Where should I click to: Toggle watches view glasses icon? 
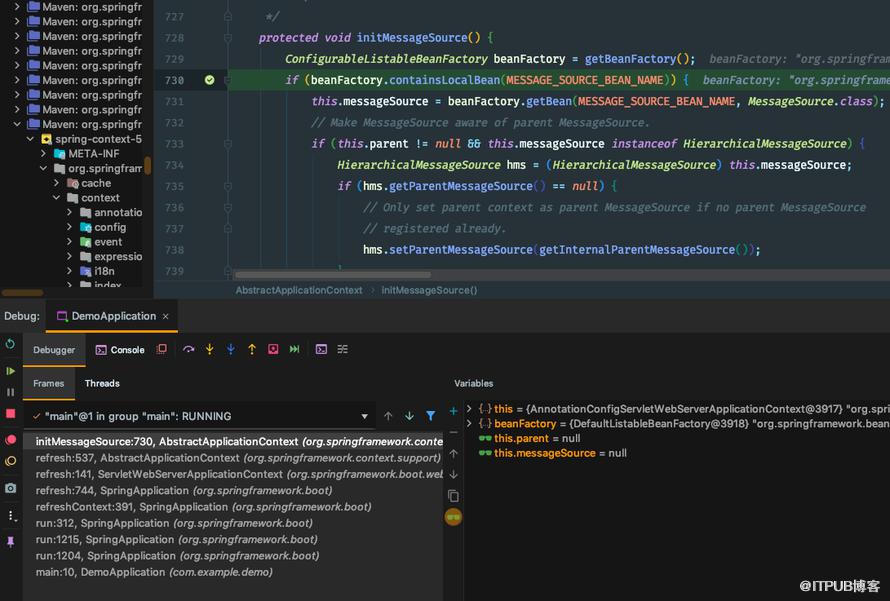(x=454, y=517)
